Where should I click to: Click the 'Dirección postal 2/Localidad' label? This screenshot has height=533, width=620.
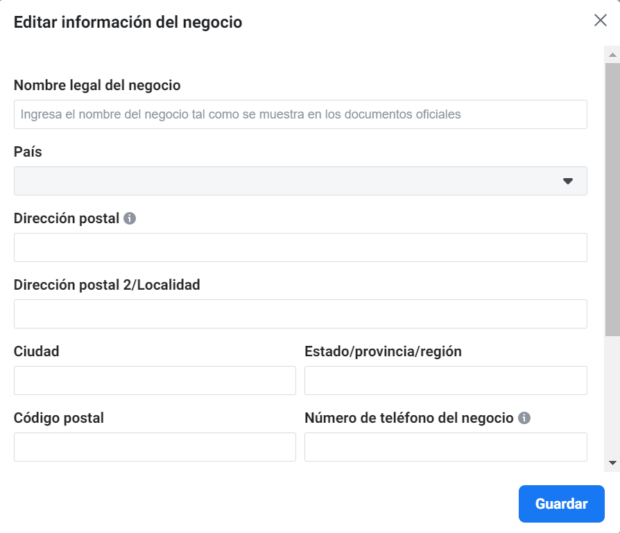(x=107, y=285)
